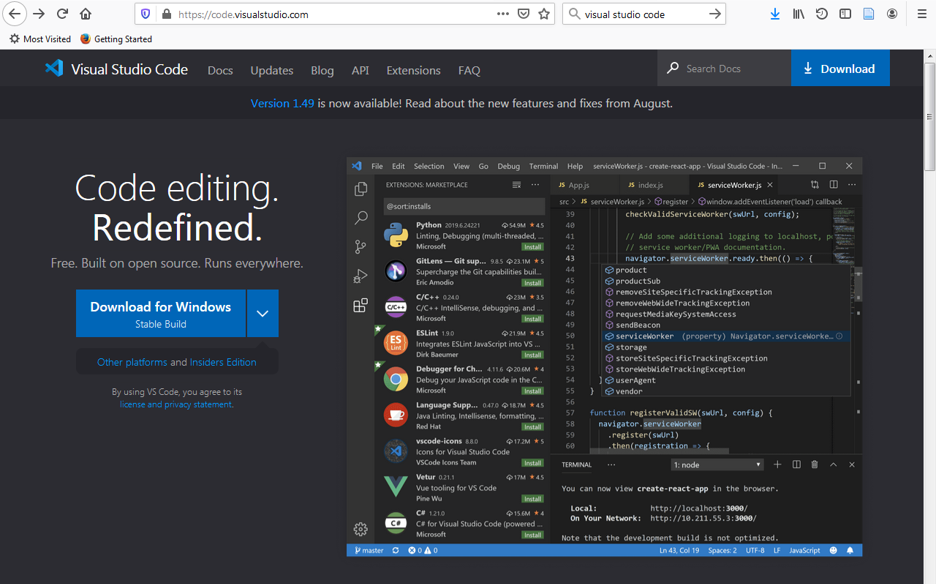Viewport: 936px width, 584px height.
Task: Click the blue document toolbar icon
Action: pyautogui.click(x=869, y=14)
